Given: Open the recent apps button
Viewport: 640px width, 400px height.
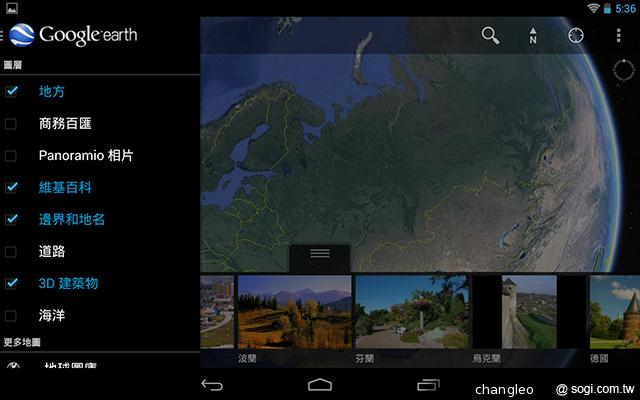Looking at the screenshot, I should tap(428, 384).
